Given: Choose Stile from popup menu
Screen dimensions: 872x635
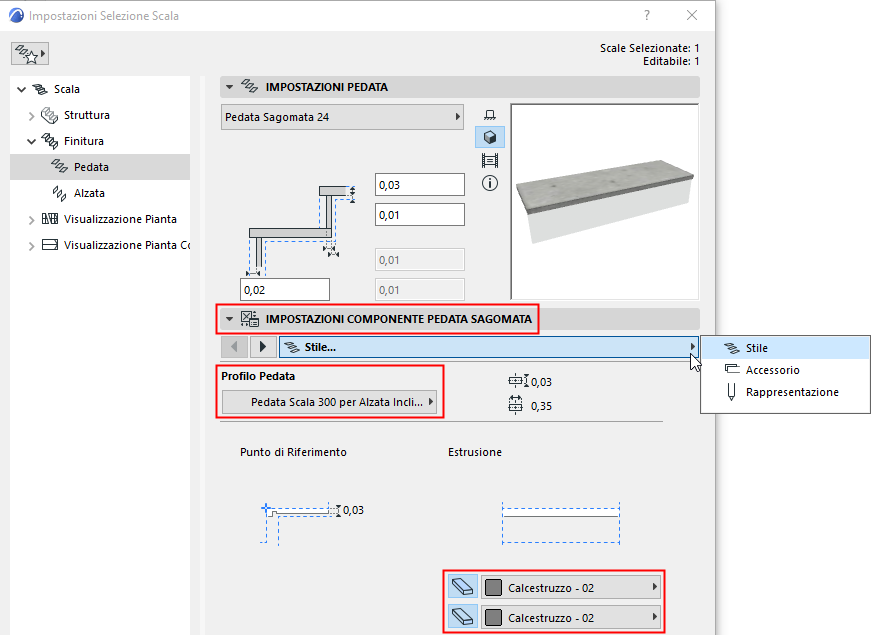Looking at the screenshot, I should click(x=785, y=348).
